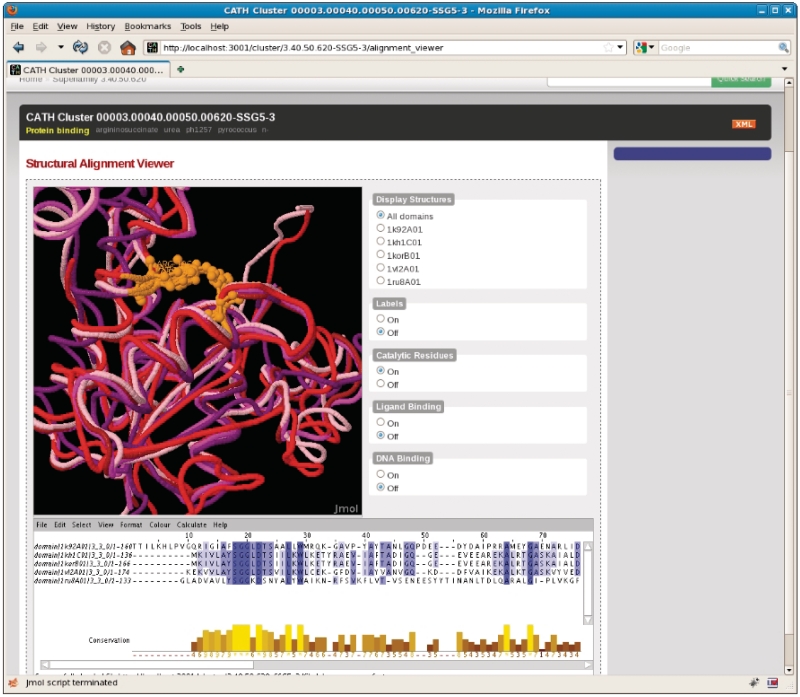Click the page scrollbar up arrow
This screenshot has height=697, width=800.
pos(789,82)
